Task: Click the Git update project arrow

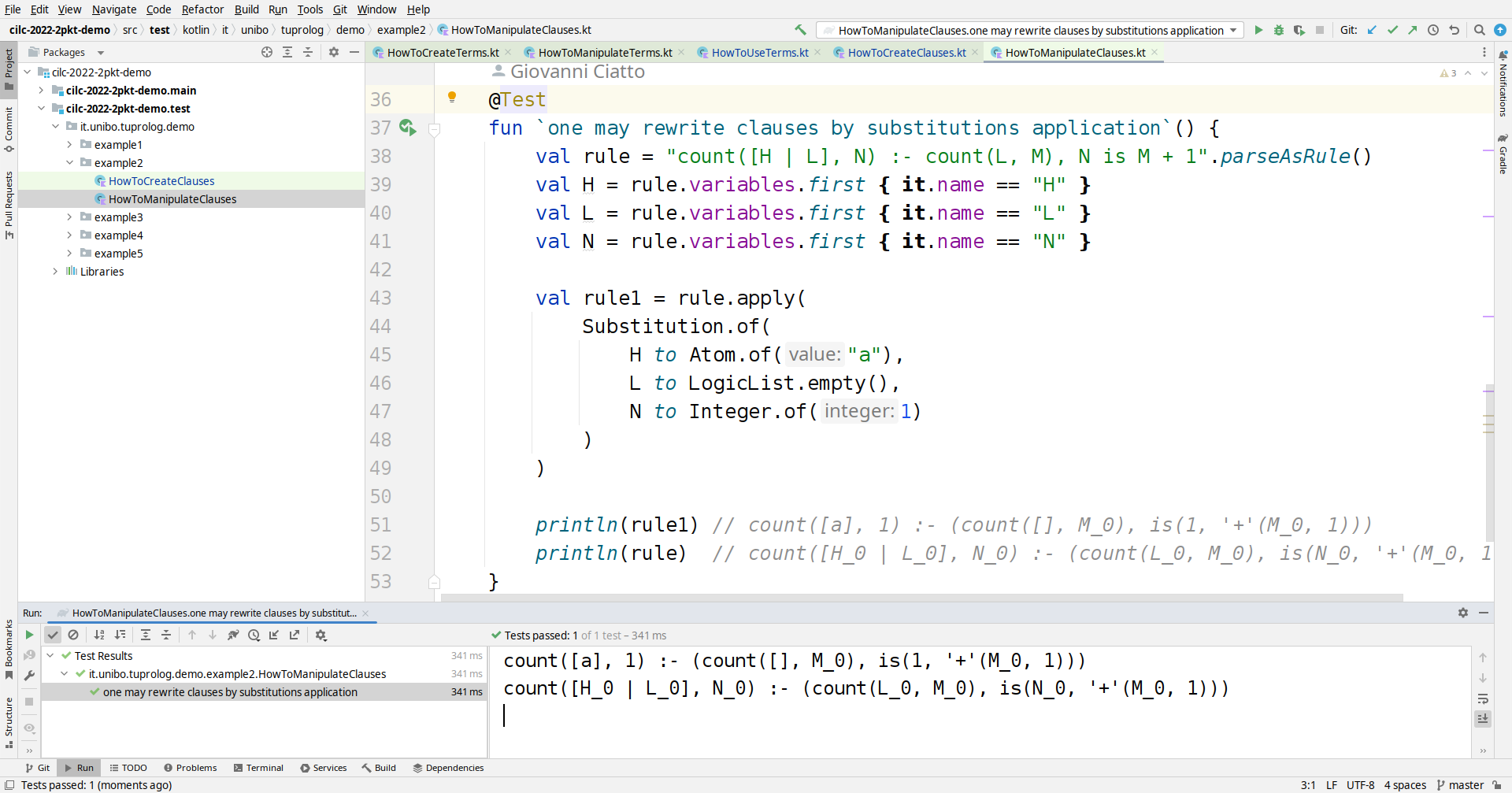Action: (x=1372, y=30)
